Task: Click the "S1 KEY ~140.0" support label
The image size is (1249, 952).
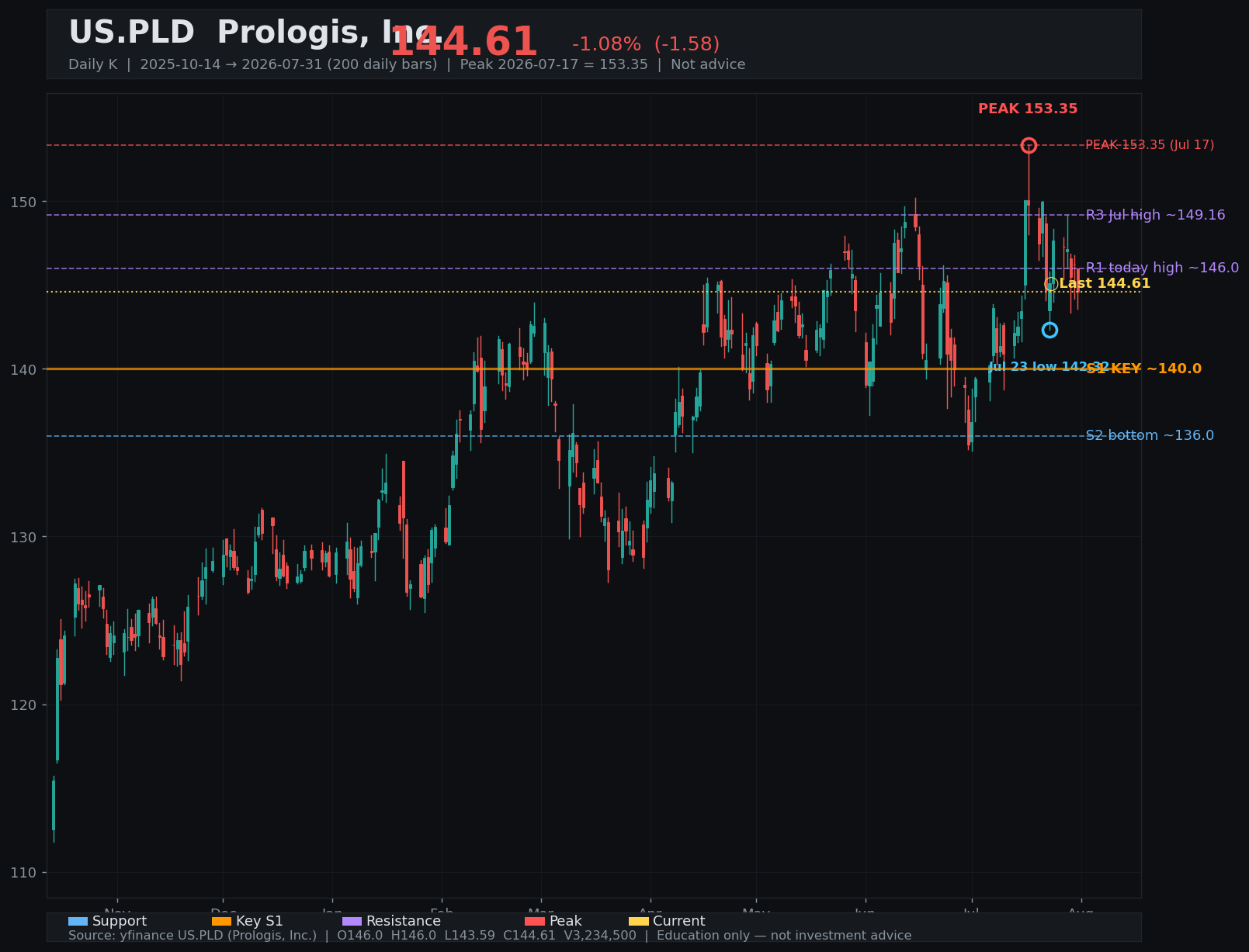Action: pos(1144,369)
